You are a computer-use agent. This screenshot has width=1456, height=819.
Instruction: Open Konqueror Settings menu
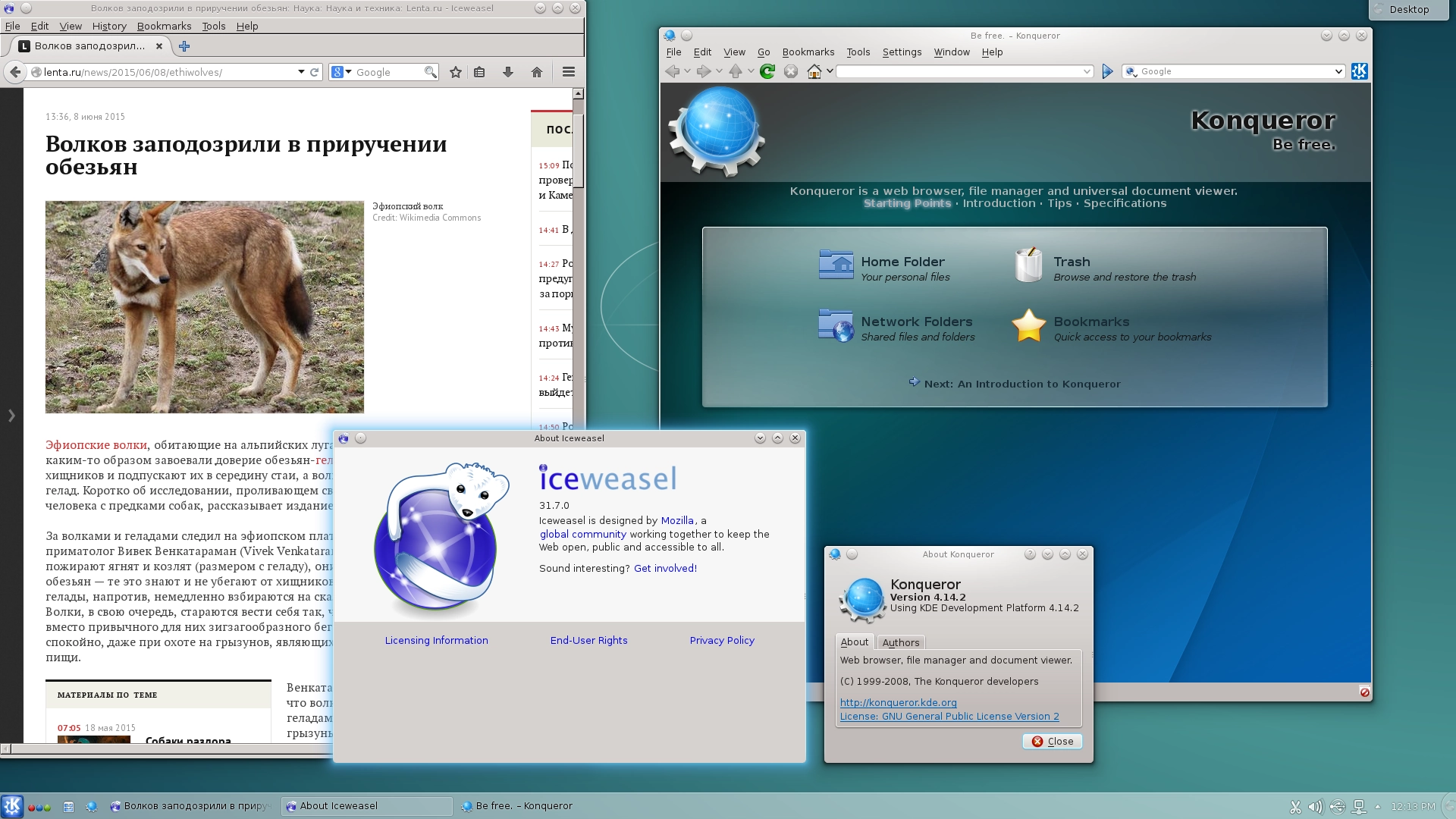tap(902, 52)
